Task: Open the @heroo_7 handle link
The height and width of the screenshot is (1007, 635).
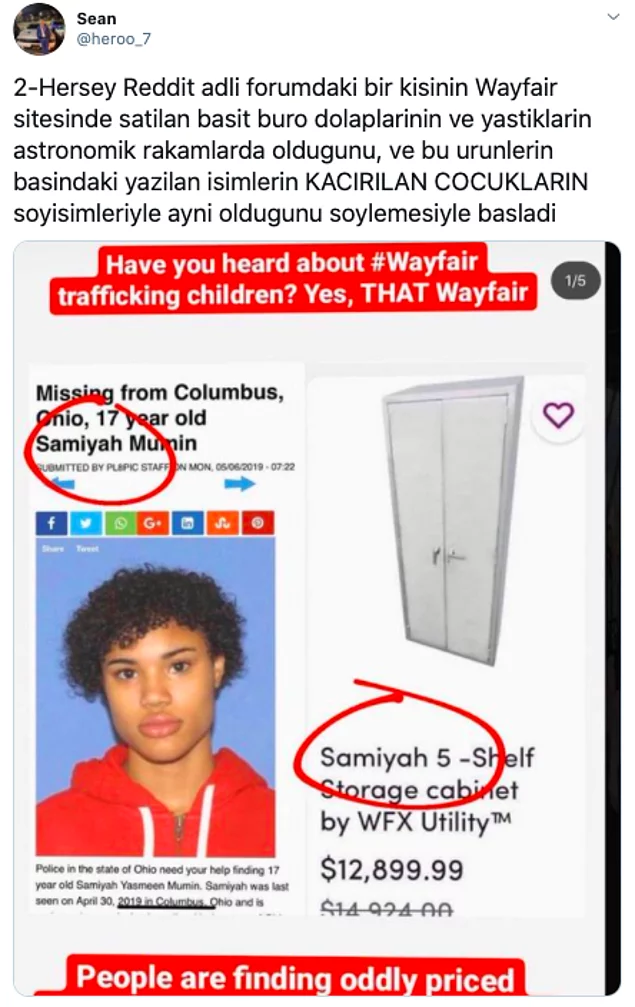Action: (x=114, y=39)
